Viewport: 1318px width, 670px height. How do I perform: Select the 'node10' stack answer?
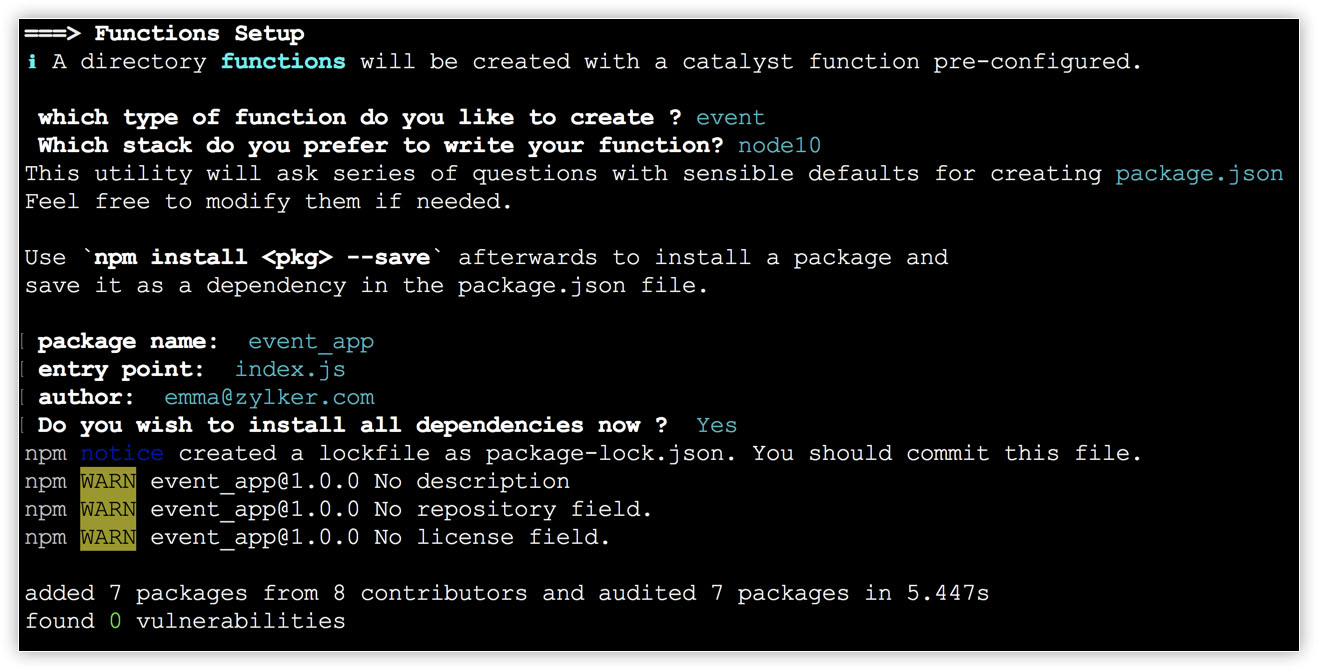779,146
